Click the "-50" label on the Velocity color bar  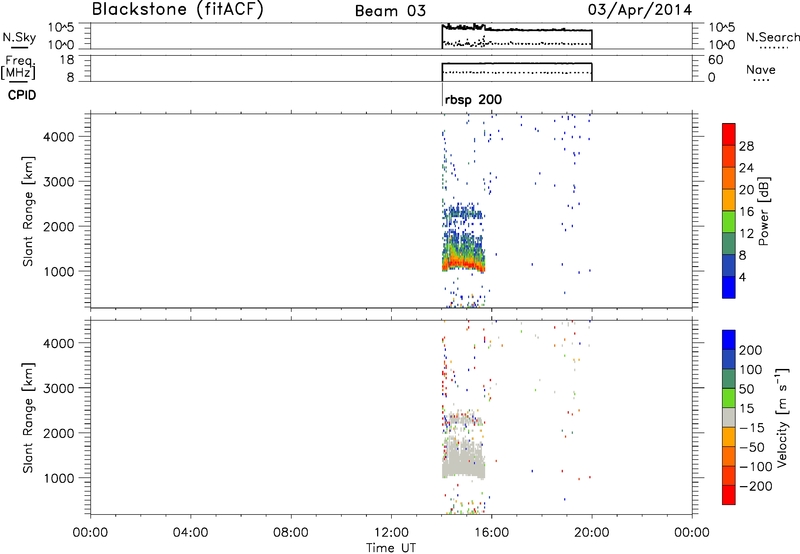[752, 447]
